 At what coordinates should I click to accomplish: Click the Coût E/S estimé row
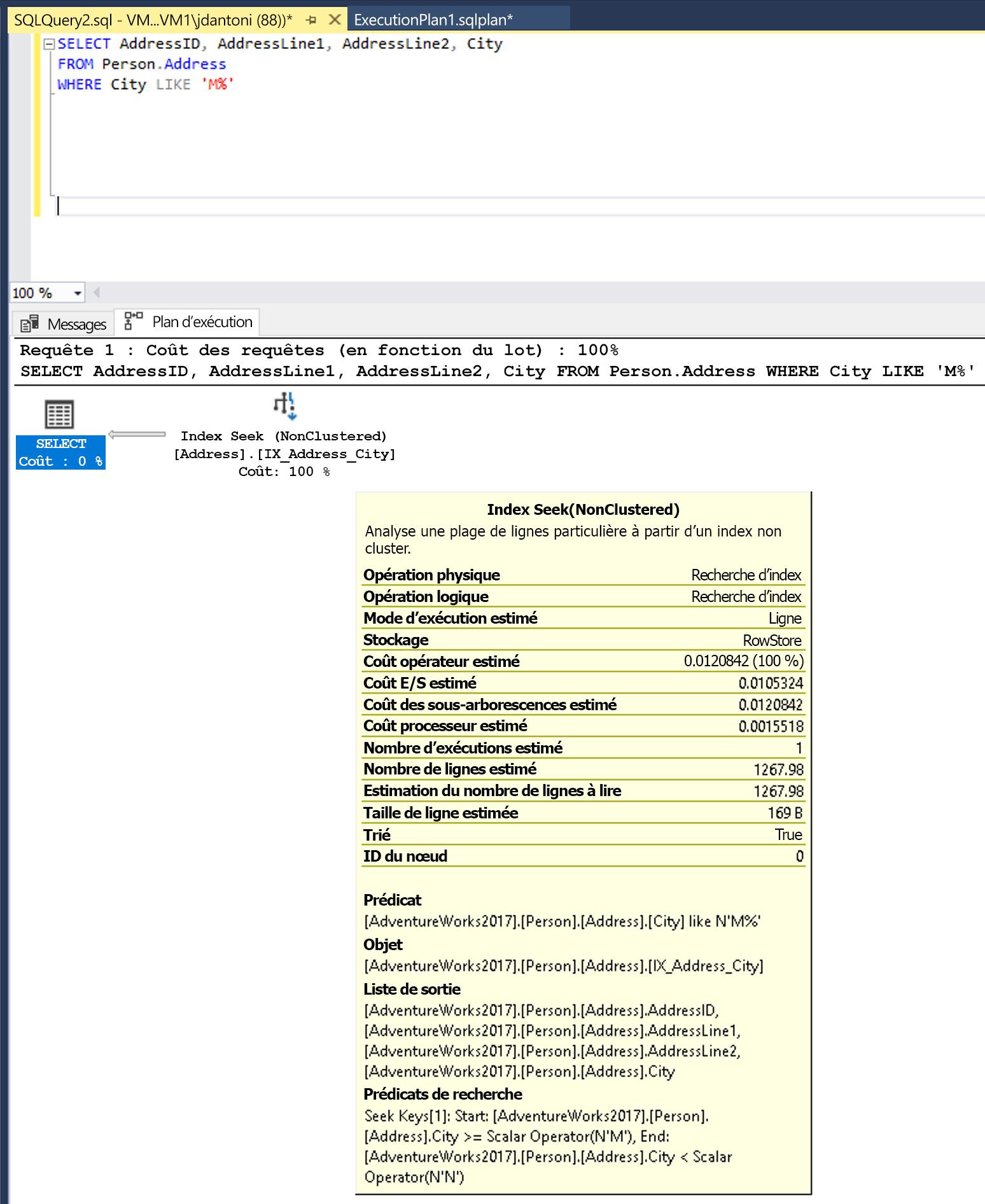[583, 683]
